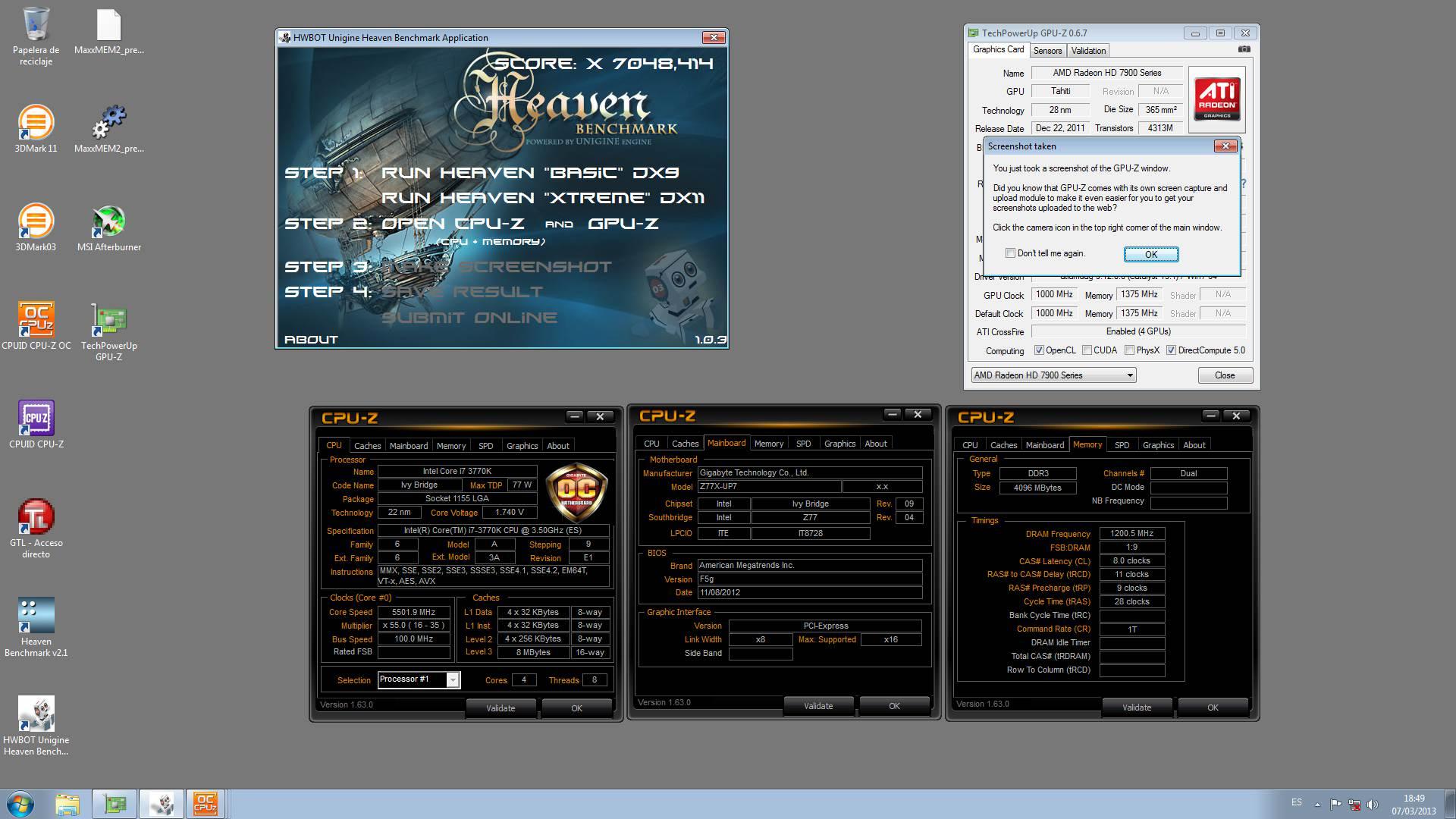Click the Core Speed value 5501.9 MHz
The height and width of the screenshot is (819, 1456).
click(414, 612)
